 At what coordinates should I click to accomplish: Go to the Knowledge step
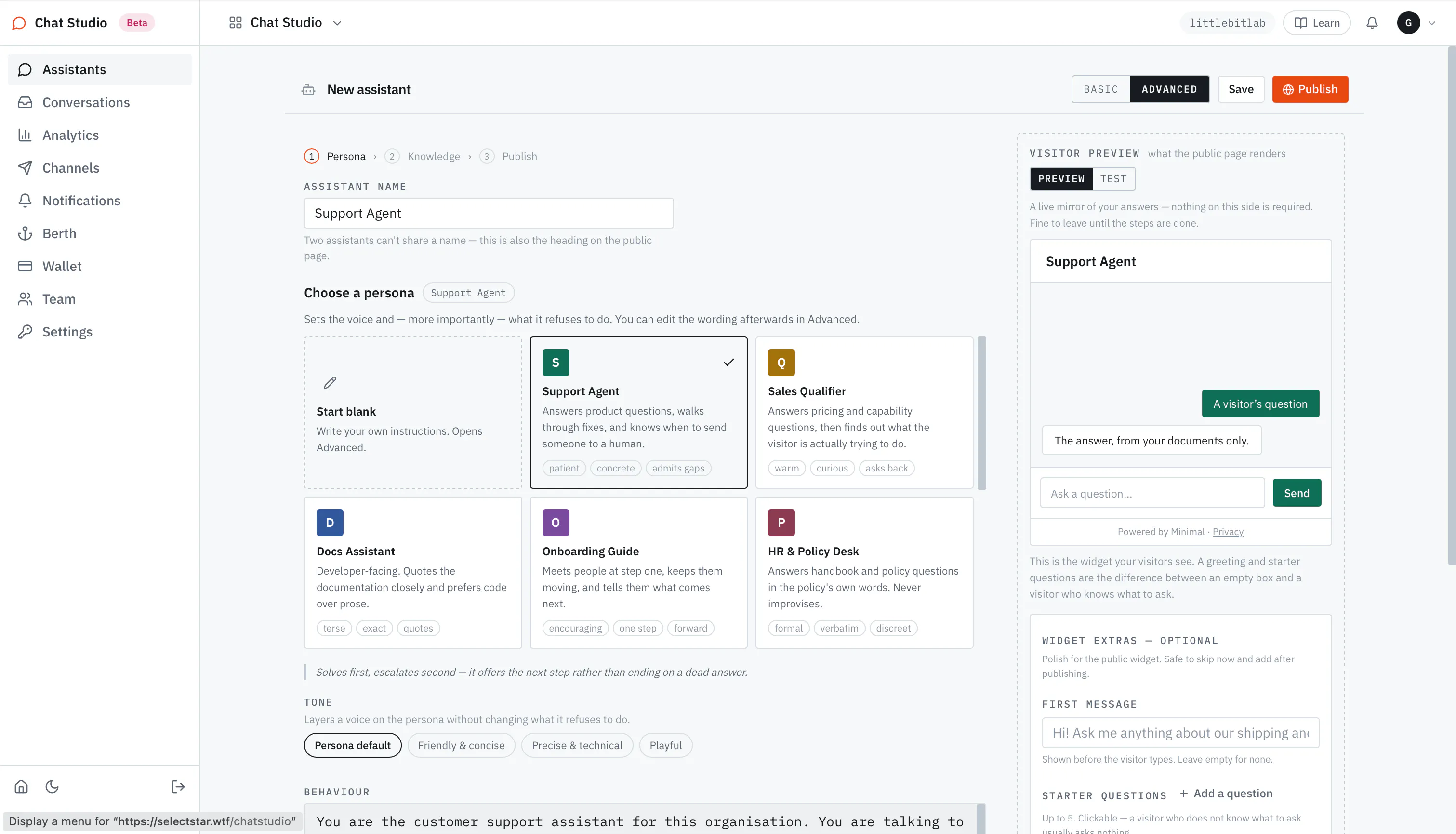(423, 156)
